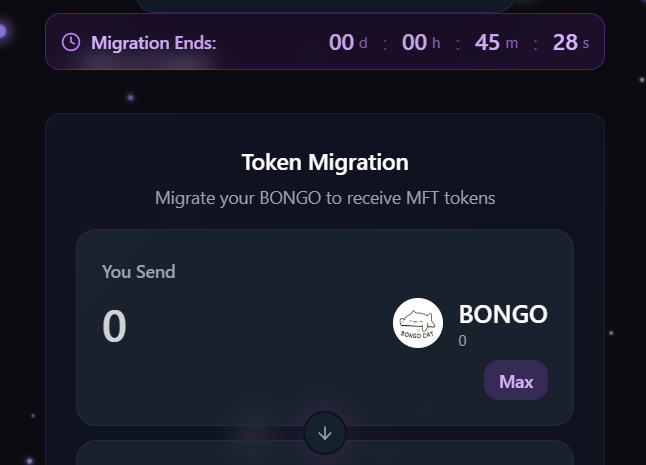Click the 45 minutes countdown value

coord(487,42)
